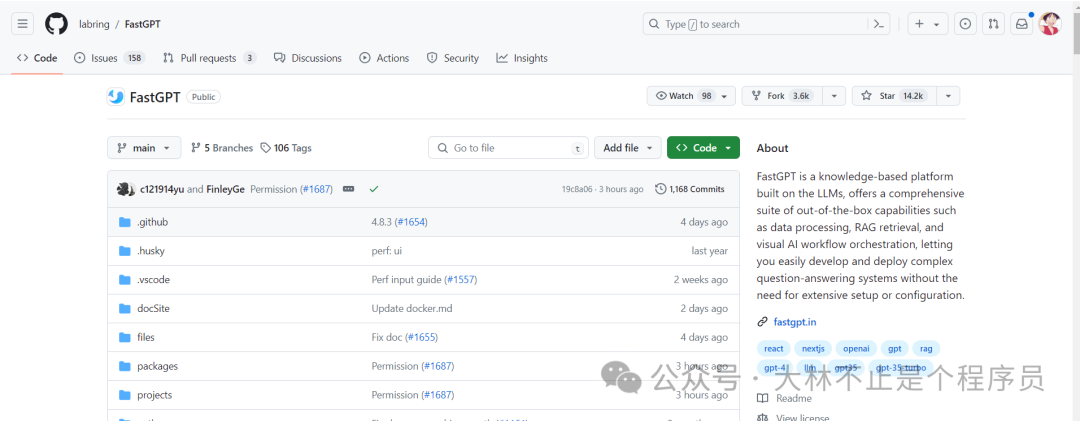The image size is (1080, 421).
Task: Expand the commit message ellipsis
Action: coord(349,189)
